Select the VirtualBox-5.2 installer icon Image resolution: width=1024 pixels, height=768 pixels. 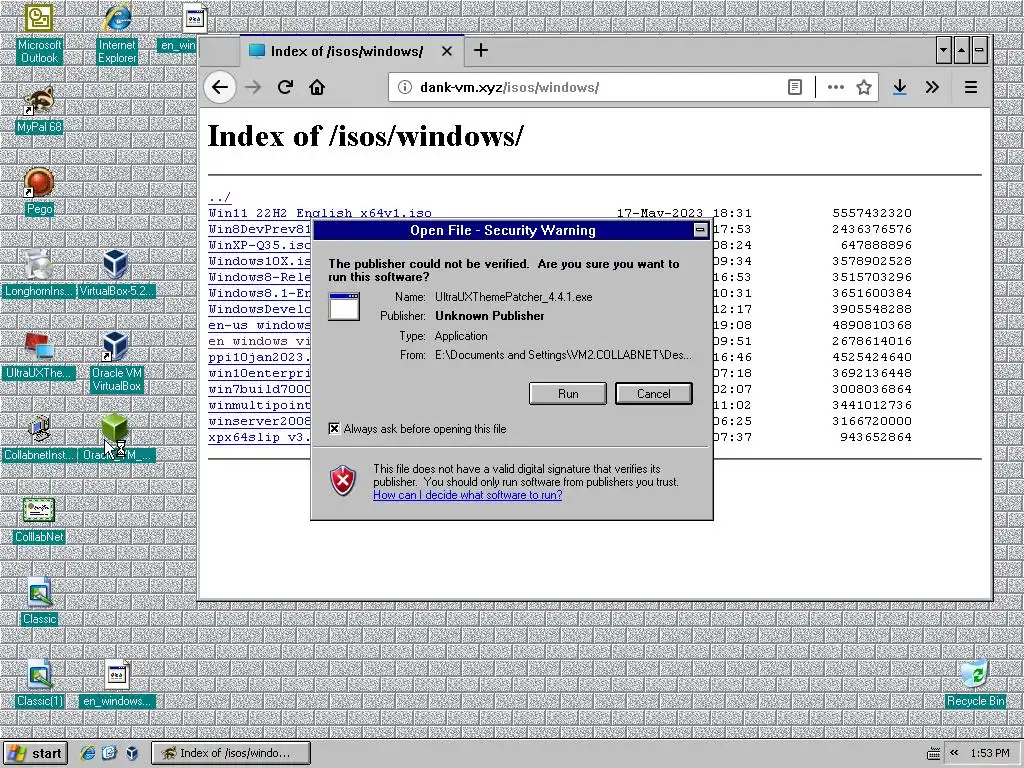(x=117, y=274)
